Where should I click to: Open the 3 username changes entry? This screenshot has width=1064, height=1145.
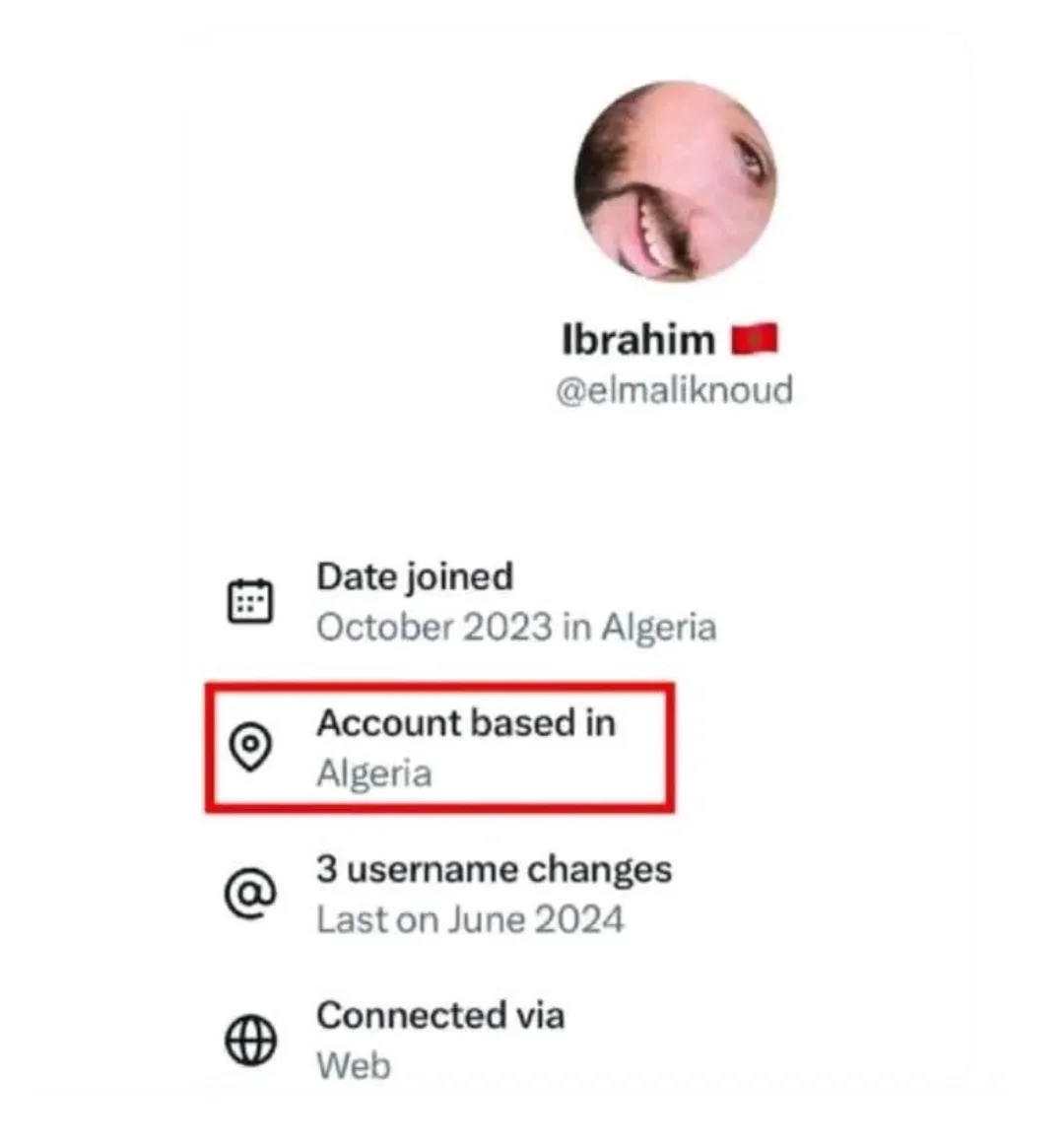tap(494, 870)
